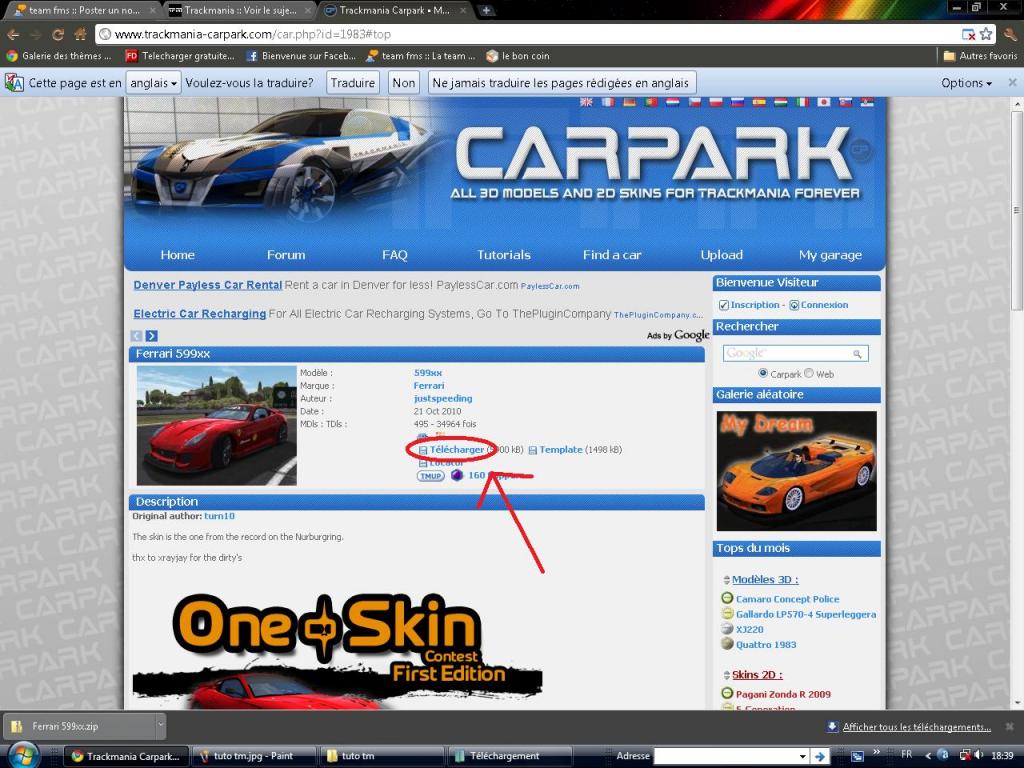Click the Google search magnifier icon
This screenshot has height=768, width=1024.
click(857, 354)
